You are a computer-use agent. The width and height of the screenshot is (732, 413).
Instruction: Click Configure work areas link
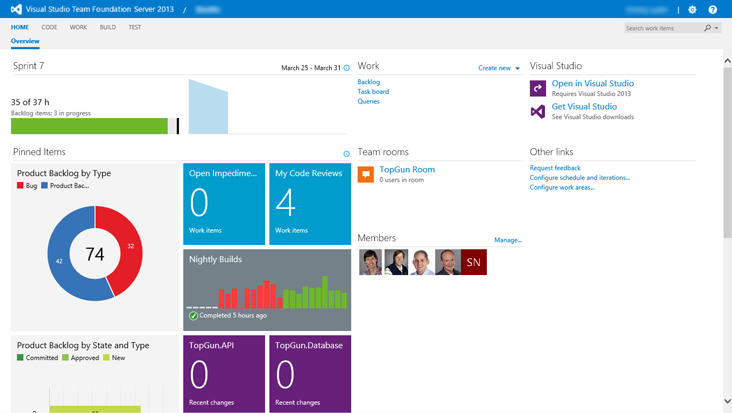click(x=562, y=187)
